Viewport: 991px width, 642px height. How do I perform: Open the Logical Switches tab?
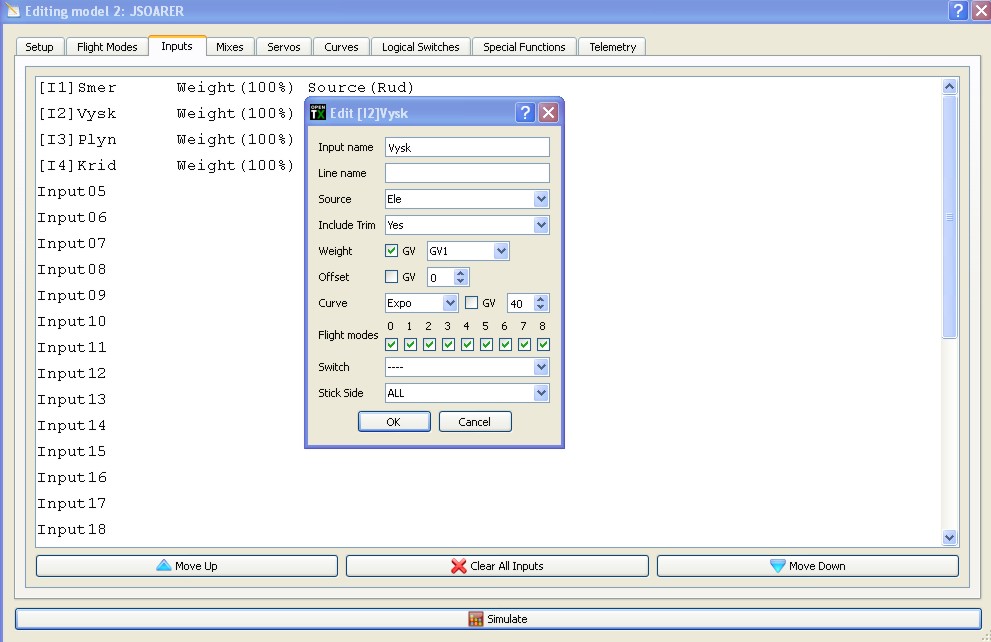pyautogui.click(x=420, y=47)
